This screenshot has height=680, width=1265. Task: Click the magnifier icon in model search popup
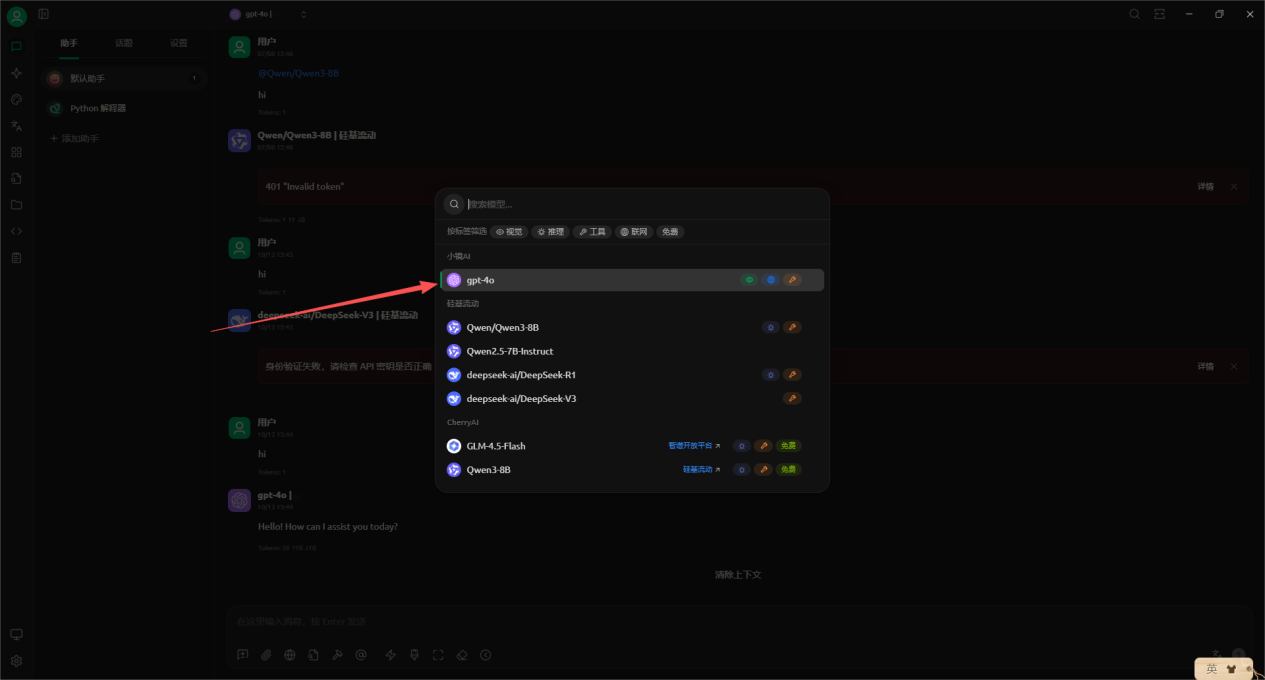pyautogui.click(x=454, y=204)
